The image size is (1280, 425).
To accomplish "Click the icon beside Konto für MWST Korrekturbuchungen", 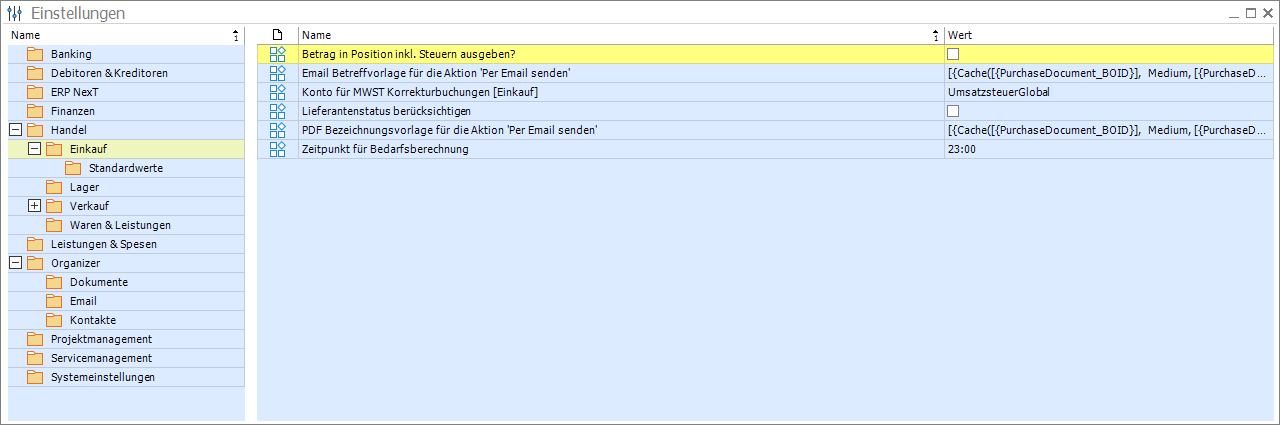I will 278,92.
